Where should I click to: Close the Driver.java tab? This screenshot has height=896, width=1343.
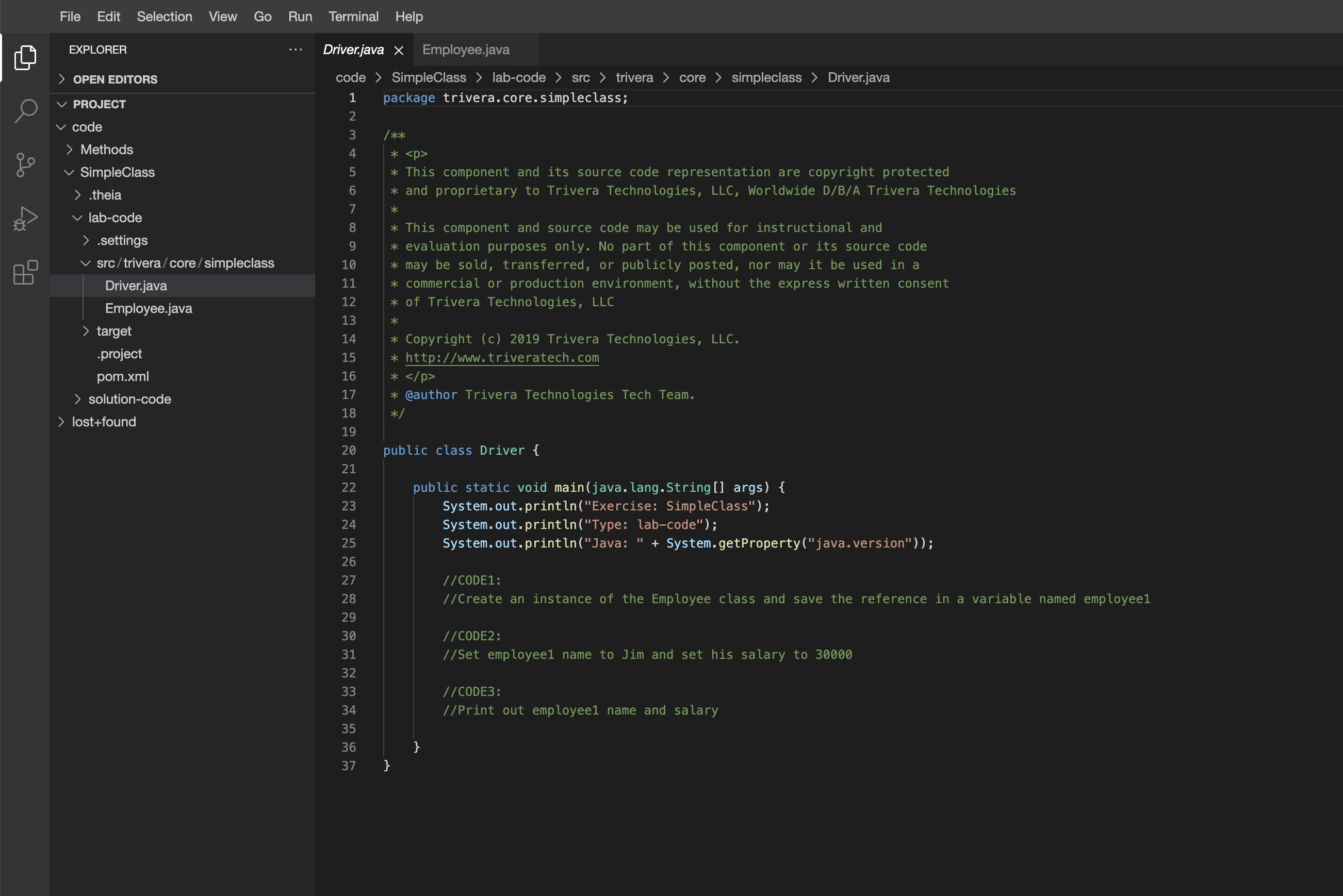[399, 51]
